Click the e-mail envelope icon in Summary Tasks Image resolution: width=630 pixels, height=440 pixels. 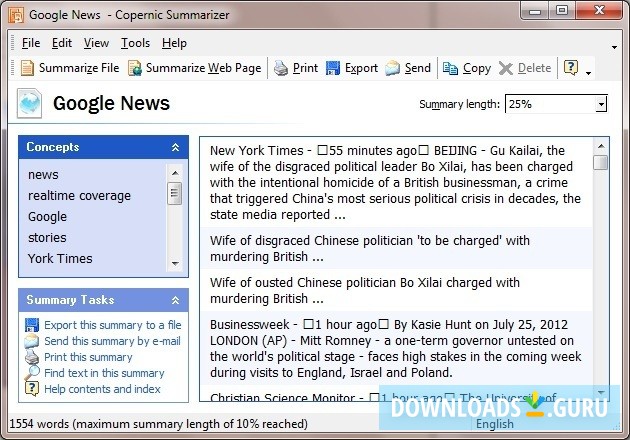[32, 341]
